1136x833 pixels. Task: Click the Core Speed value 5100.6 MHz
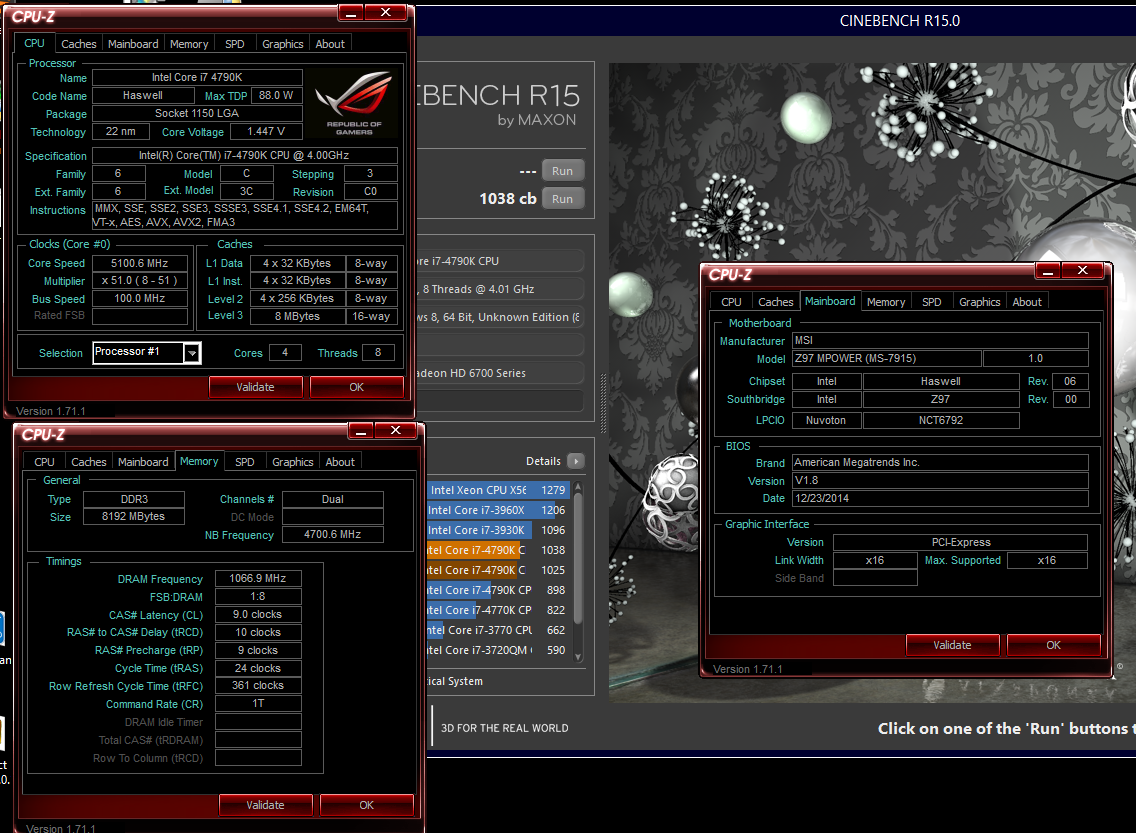pos(140,263)
